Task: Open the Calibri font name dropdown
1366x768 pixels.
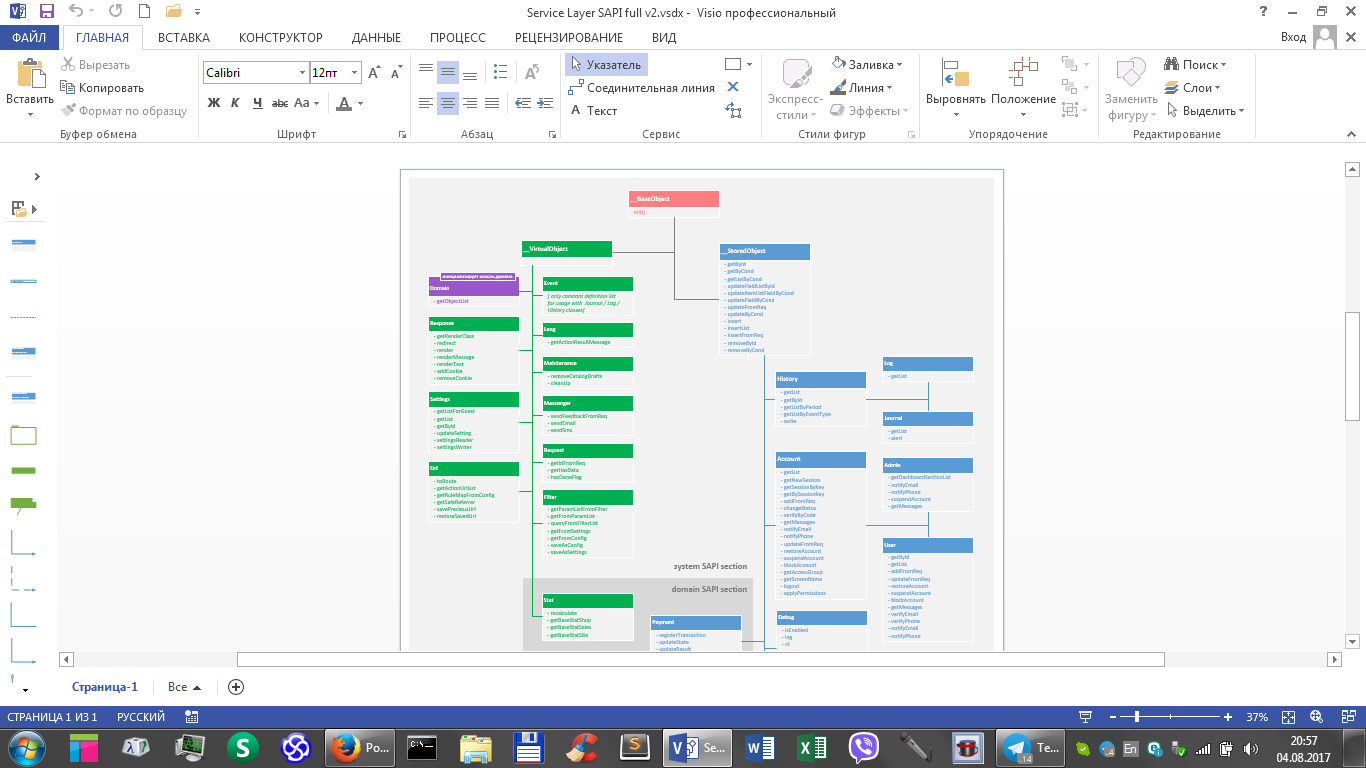Action: [x=302, y=73]
